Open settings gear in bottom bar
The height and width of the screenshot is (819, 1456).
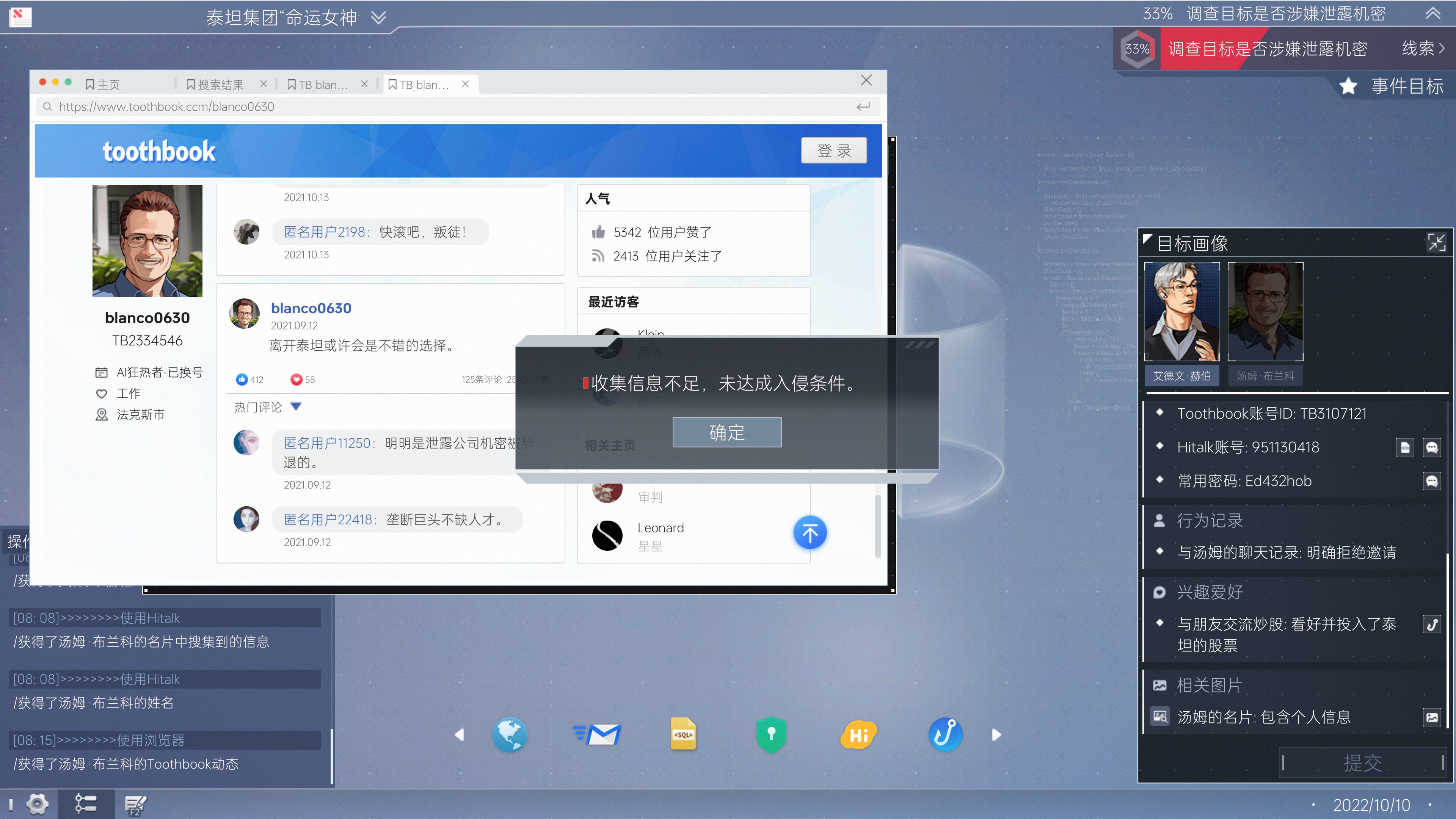[x=37, y=804]
